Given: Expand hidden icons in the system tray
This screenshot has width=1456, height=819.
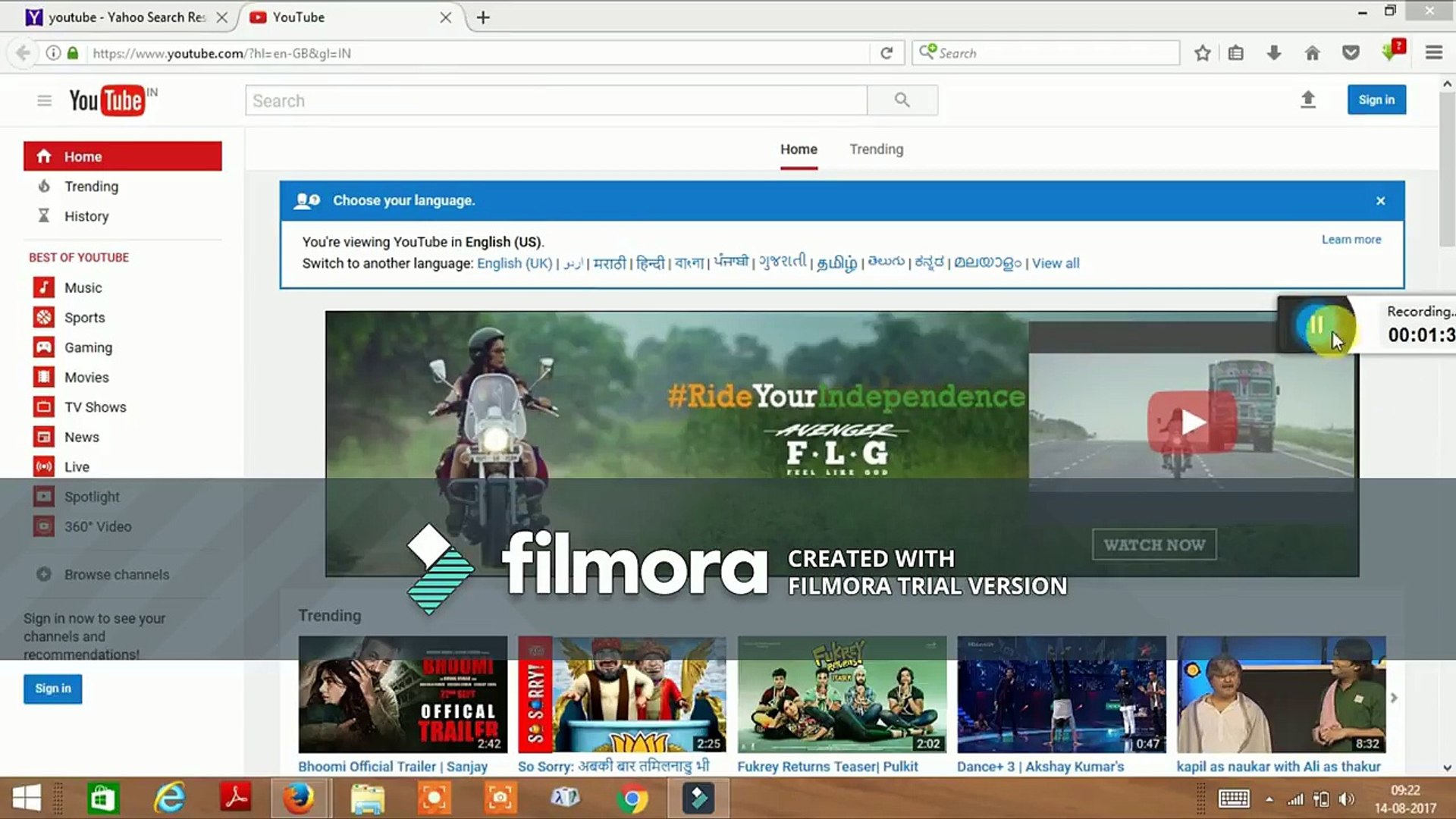Looking at the screenshot, I should tap(1267, 798).
